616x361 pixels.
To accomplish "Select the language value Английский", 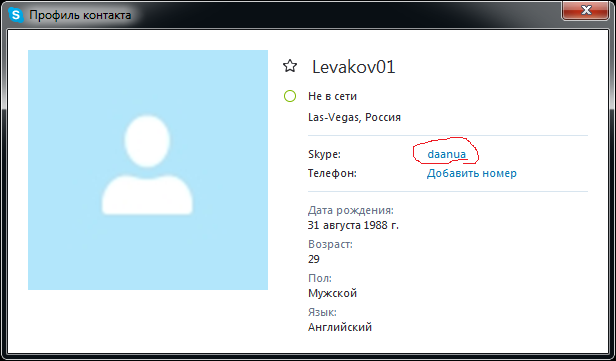I will pyautogui.click(x=340, y=327).
